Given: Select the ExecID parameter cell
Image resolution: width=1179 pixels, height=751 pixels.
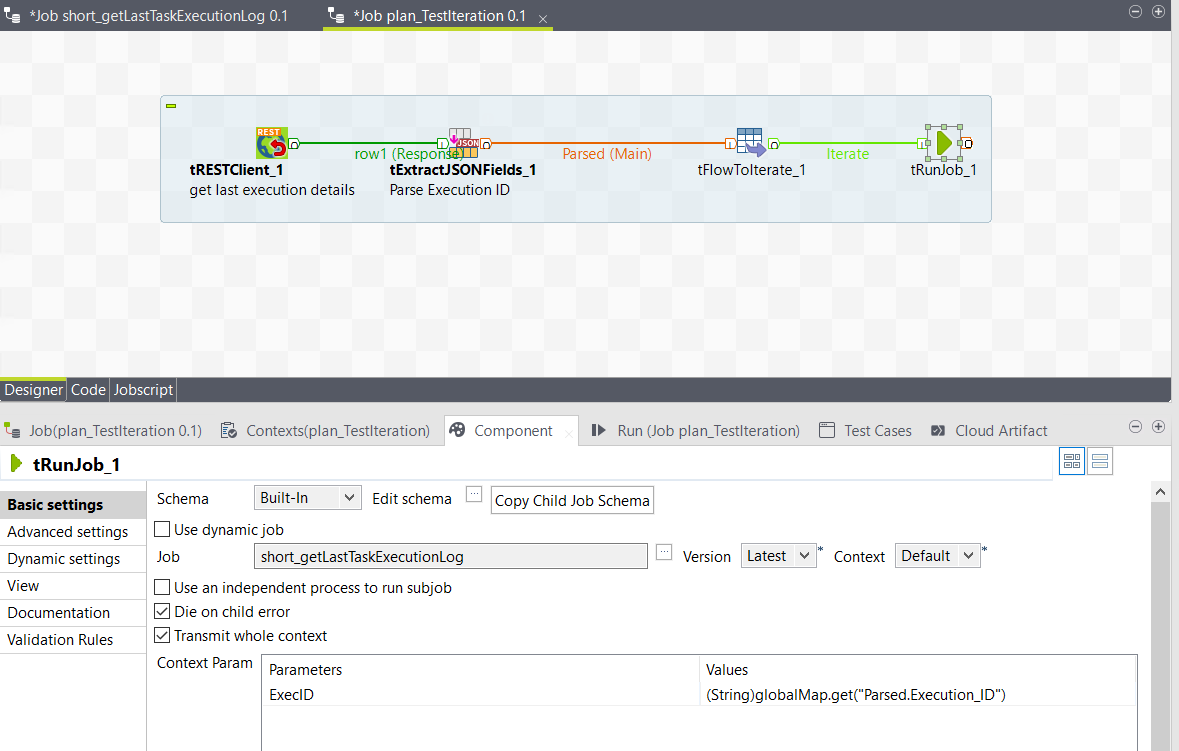Looking at the screenshot, I should 480,695.
